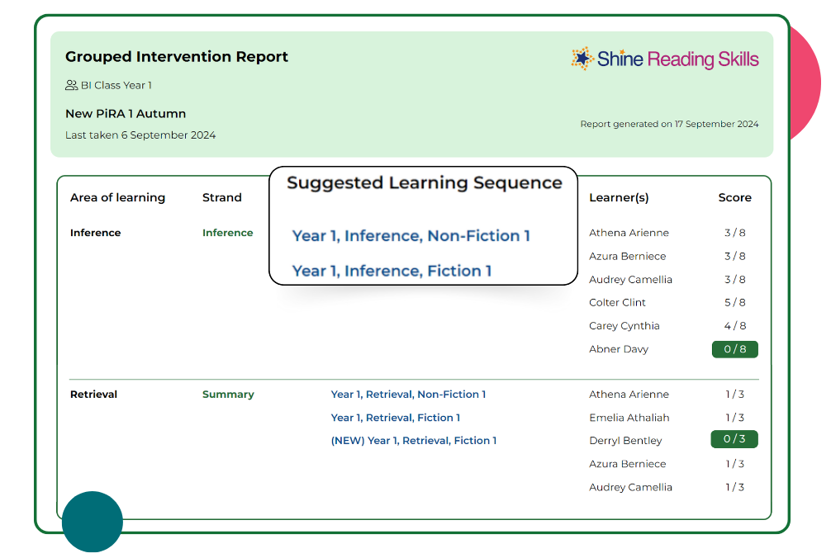Click the Learner(s) column header
Viewport: 830px width, 558px height.
point(619,198)
